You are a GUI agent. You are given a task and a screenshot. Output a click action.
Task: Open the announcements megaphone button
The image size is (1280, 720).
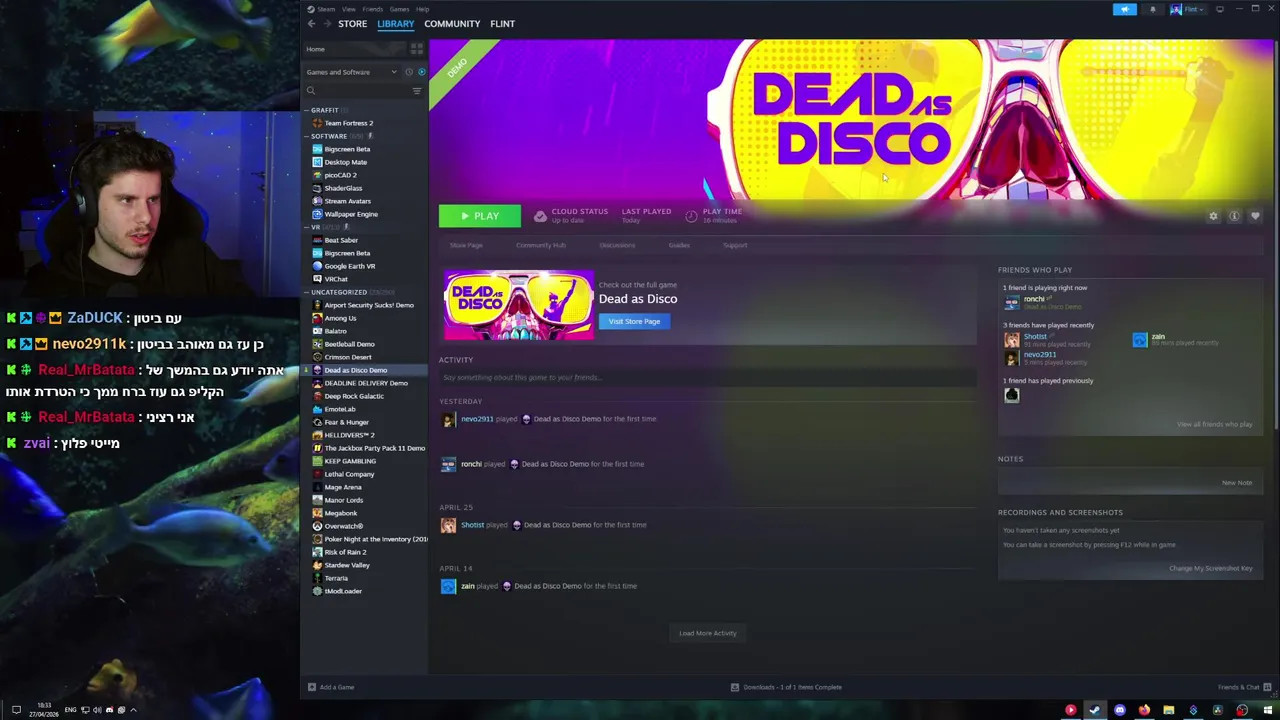(1125, 9)
